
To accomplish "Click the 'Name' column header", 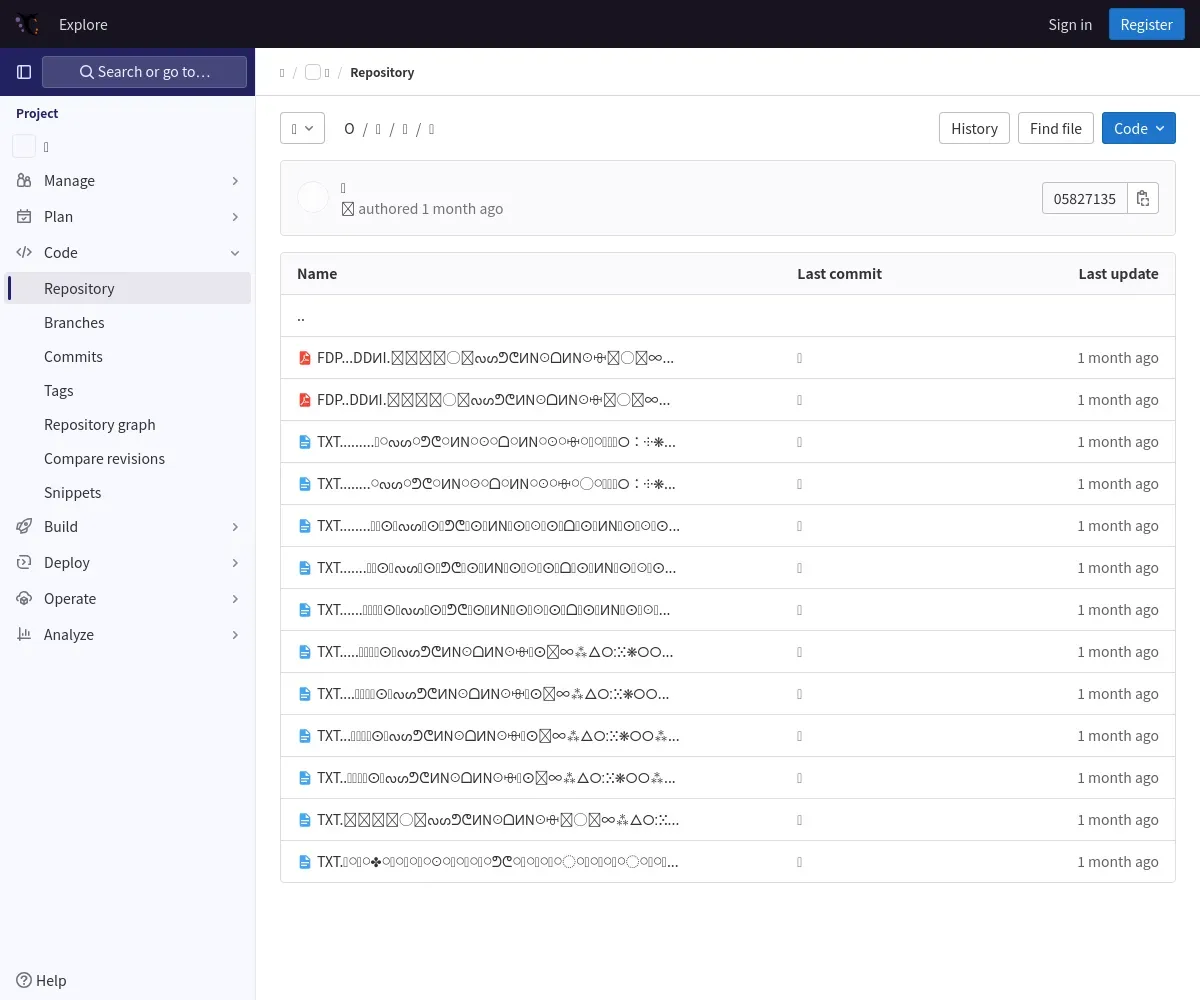I will [x=317, y=273].
